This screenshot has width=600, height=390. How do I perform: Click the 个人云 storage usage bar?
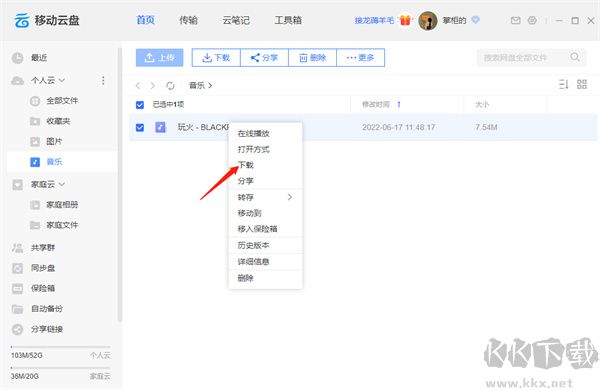61,347
